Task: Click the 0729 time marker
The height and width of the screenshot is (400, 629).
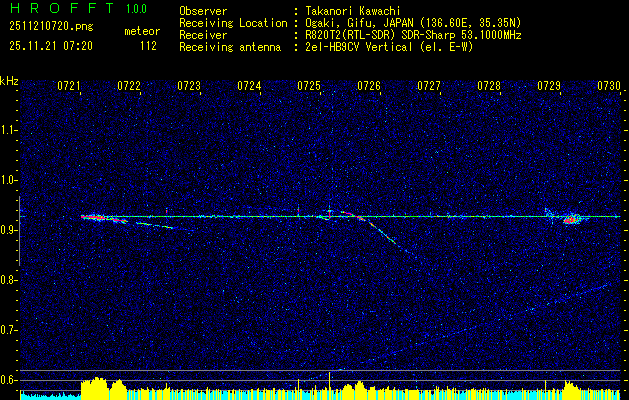Action: click(549, 86)
